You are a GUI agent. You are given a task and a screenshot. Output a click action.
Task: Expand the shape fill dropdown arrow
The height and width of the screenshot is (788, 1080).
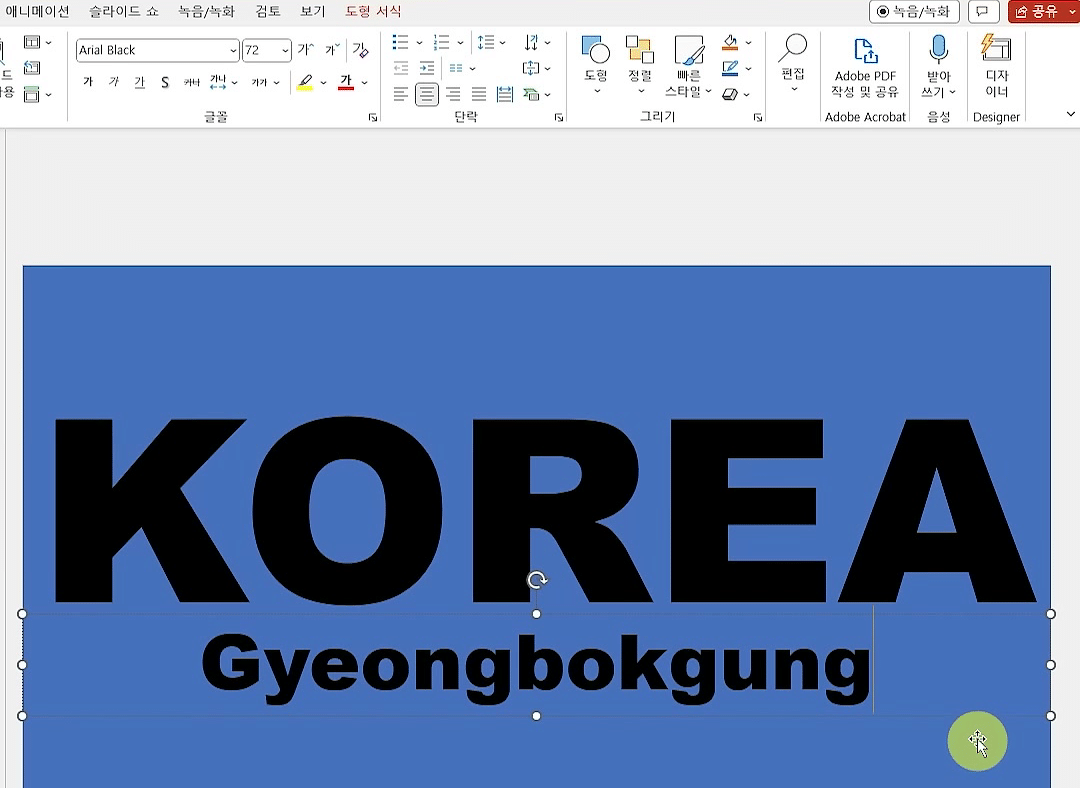[x=749, y=43]
